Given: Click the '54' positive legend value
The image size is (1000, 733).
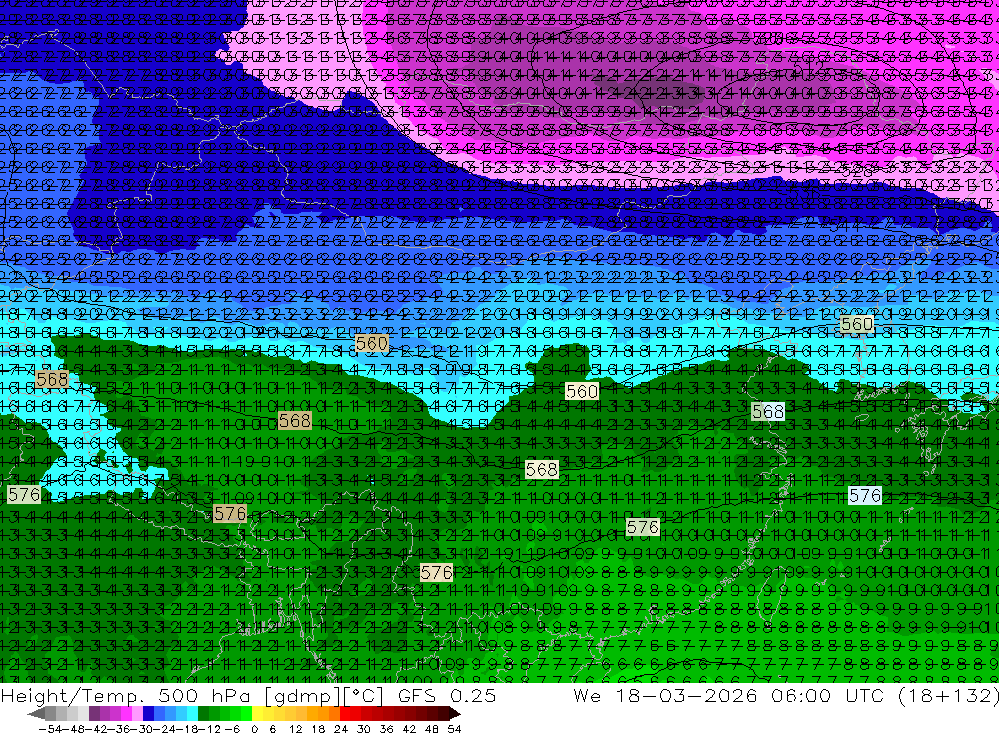Looking at the screenshot, I should click(x=454, y=729).
